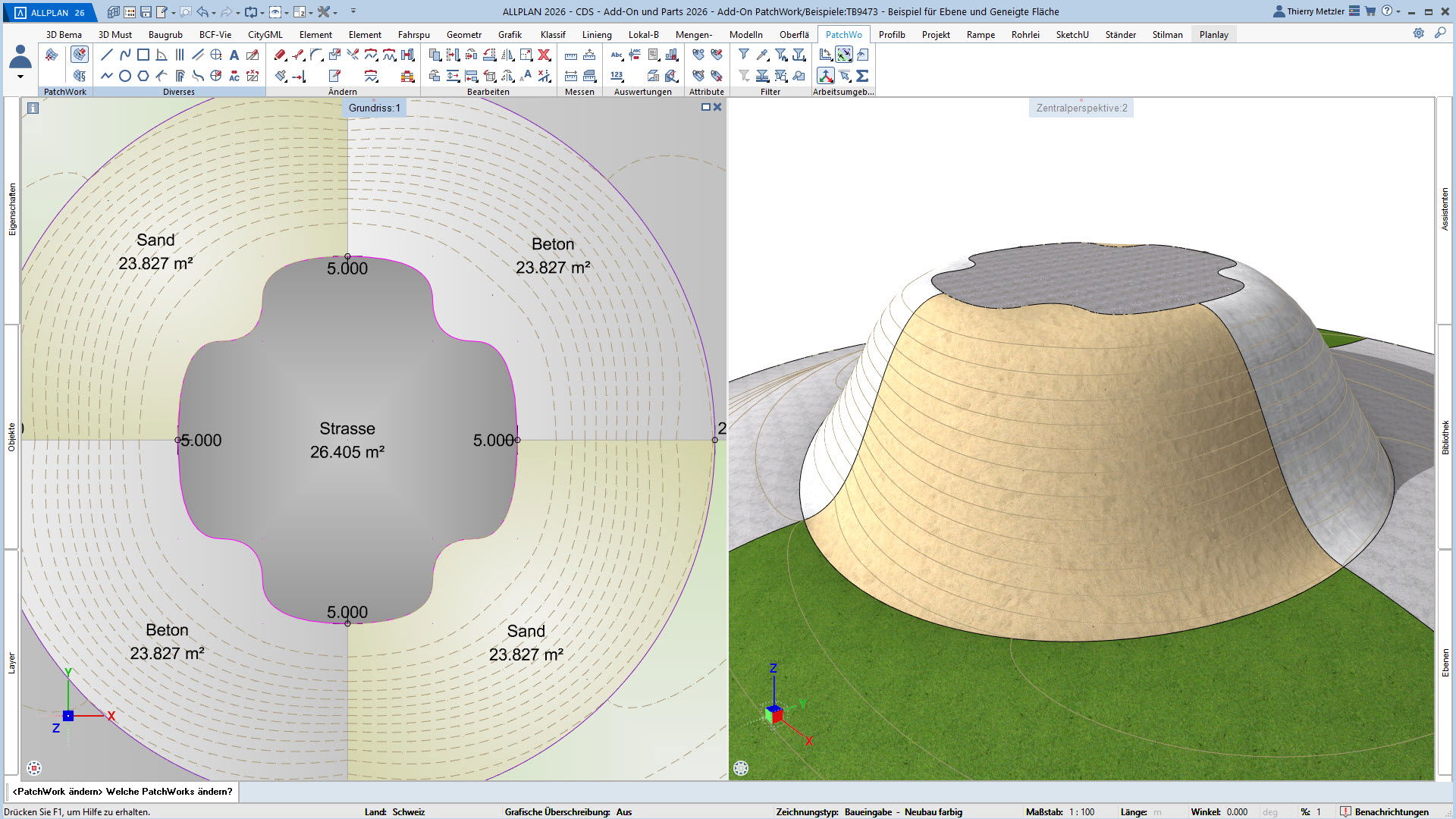Switch to the Baugrub ribbon tab
Viewport: 1456px width, 819px height.
click(165, 34)
